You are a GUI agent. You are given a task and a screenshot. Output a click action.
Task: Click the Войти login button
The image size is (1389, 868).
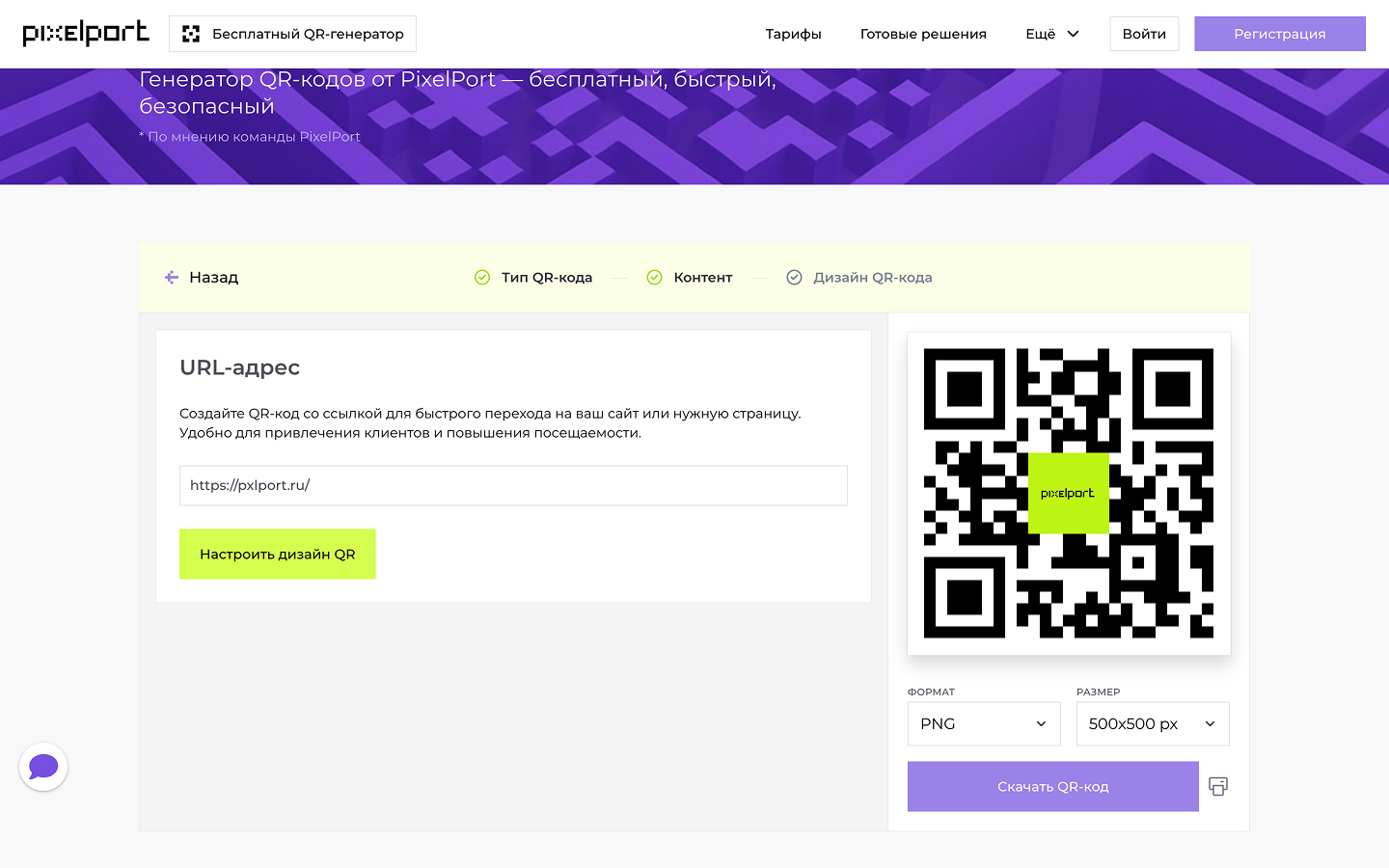(1144, 34)
